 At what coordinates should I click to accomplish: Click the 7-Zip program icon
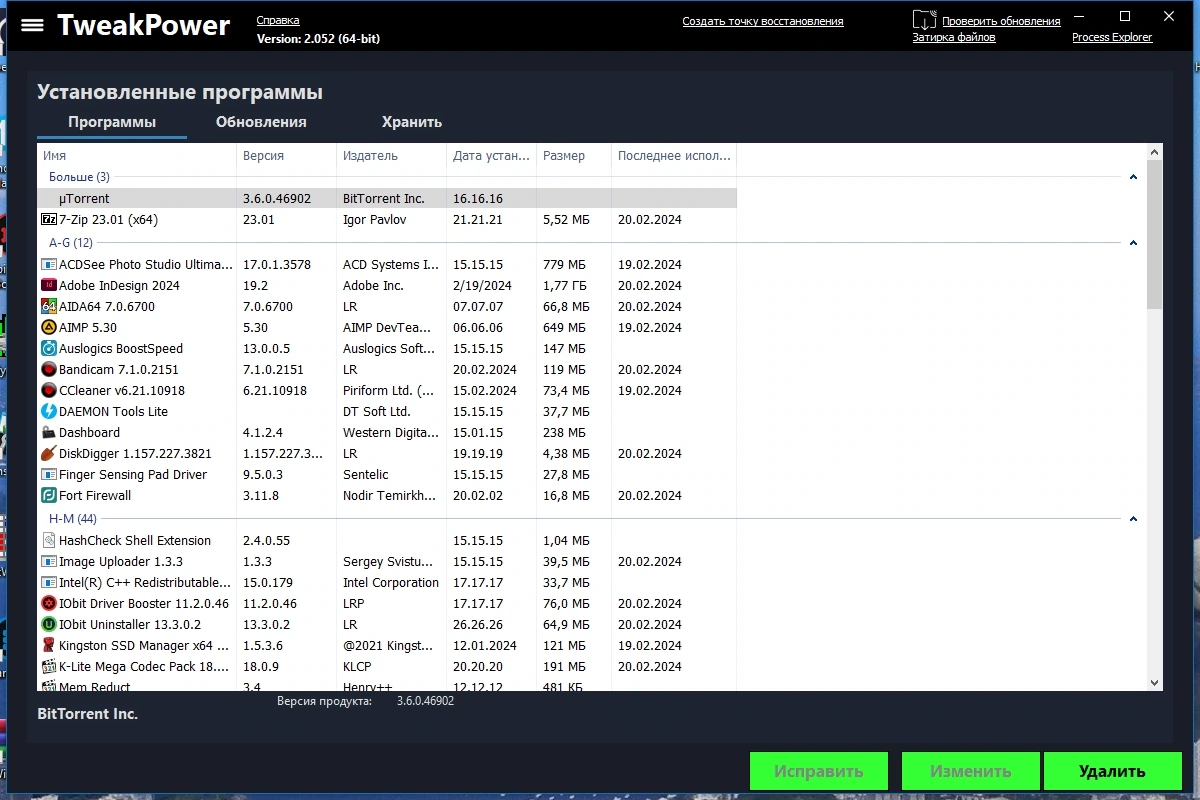[x=49, y=219]
